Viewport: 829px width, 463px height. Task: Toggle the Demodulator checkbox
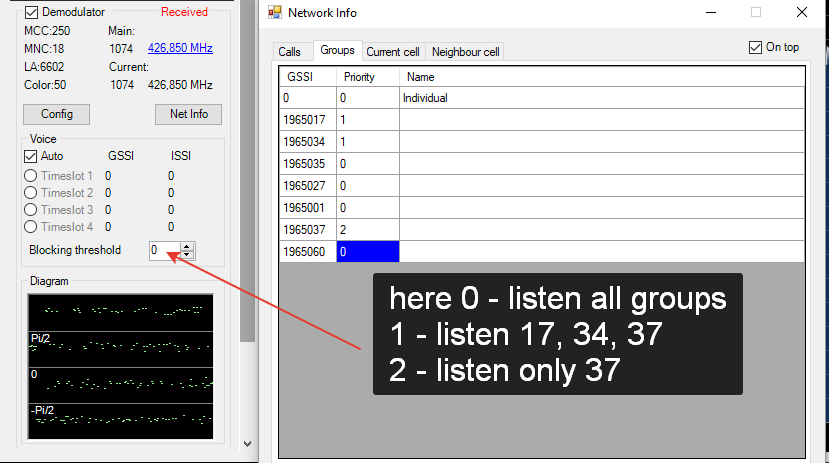(x=31, y=12)
